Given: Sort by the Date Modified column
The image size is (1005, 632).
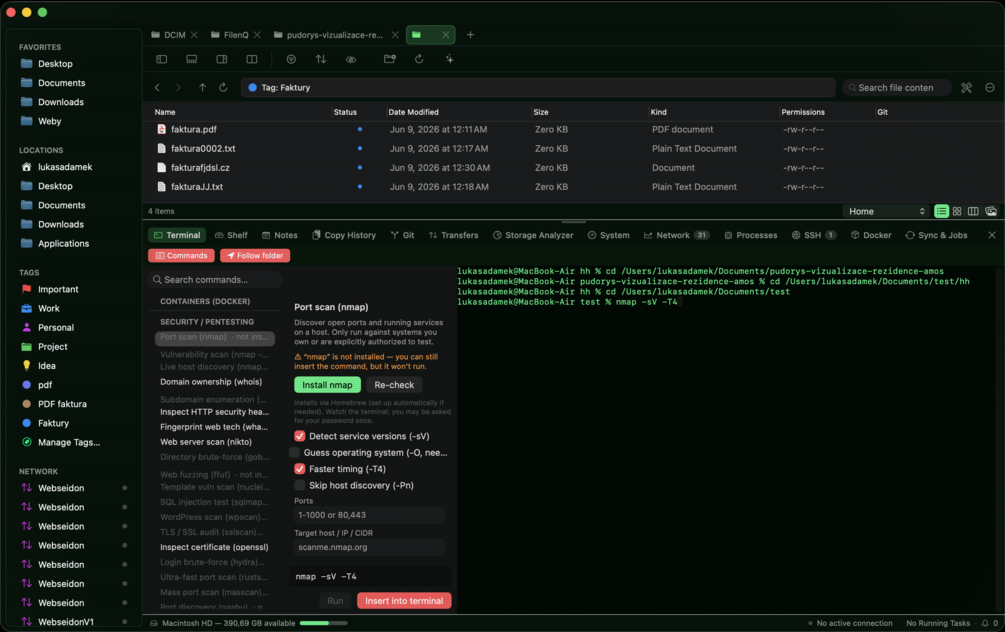Looking at the screenshot, I should tap(413, 112).
